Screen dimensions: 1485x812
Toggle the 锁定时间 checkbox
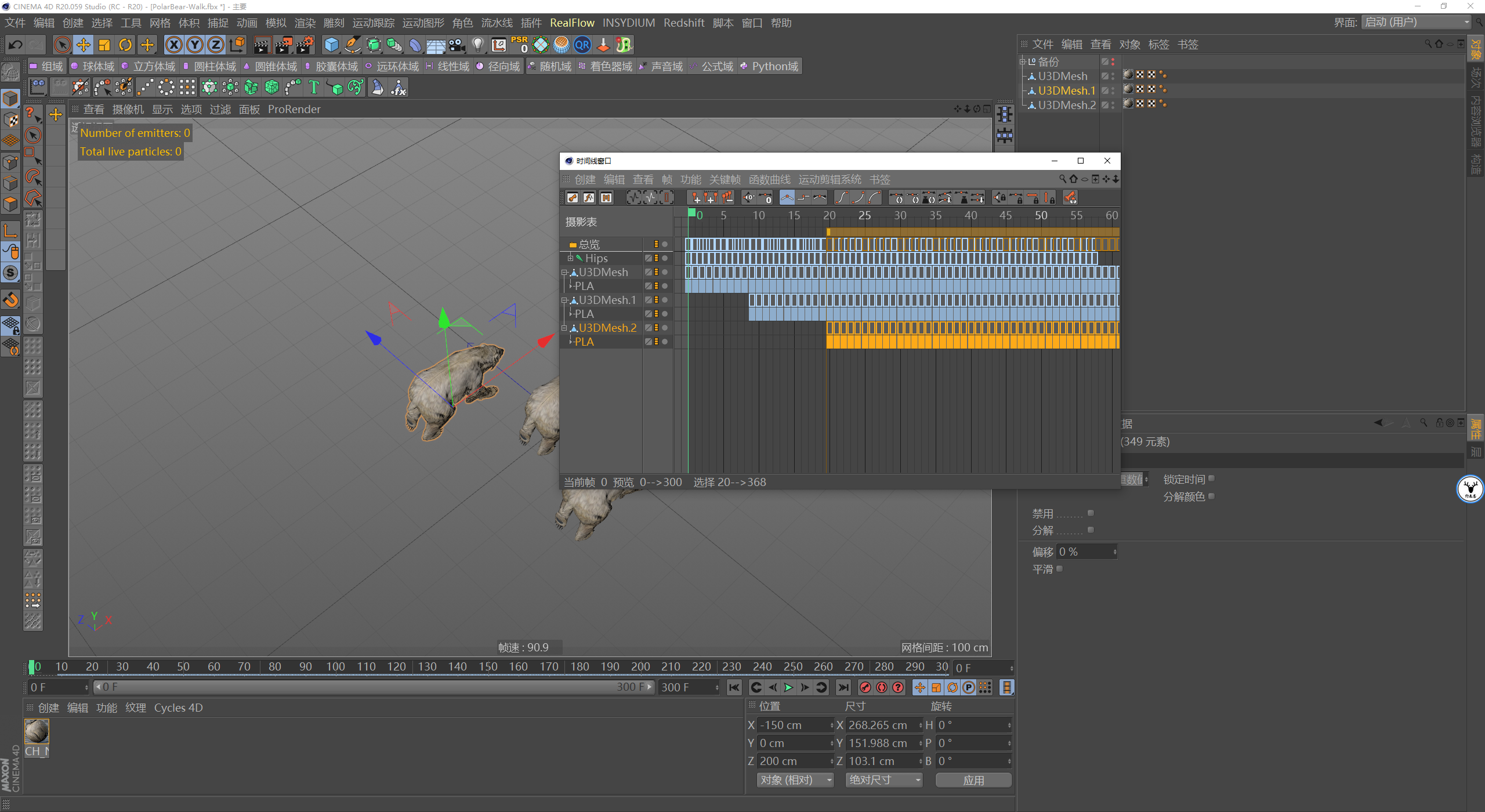click(x=1211, y=478)
